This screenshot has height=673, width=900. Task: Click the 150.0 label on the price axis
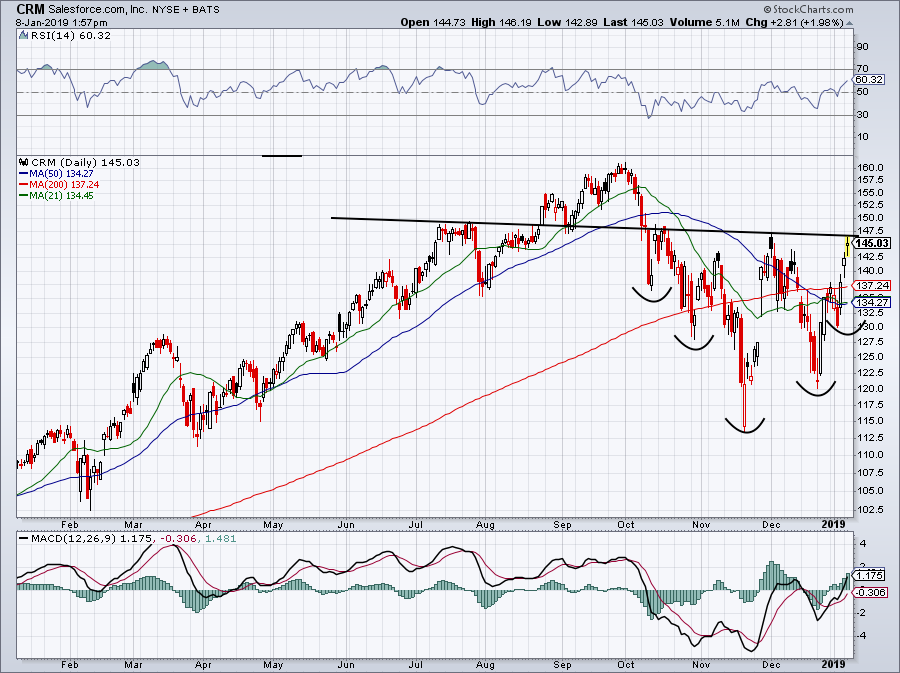(x=870, y=217)
